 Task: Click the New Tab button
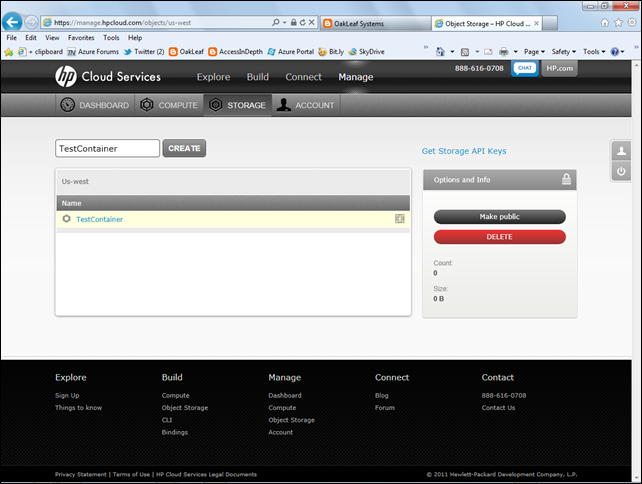pos(550,24)
